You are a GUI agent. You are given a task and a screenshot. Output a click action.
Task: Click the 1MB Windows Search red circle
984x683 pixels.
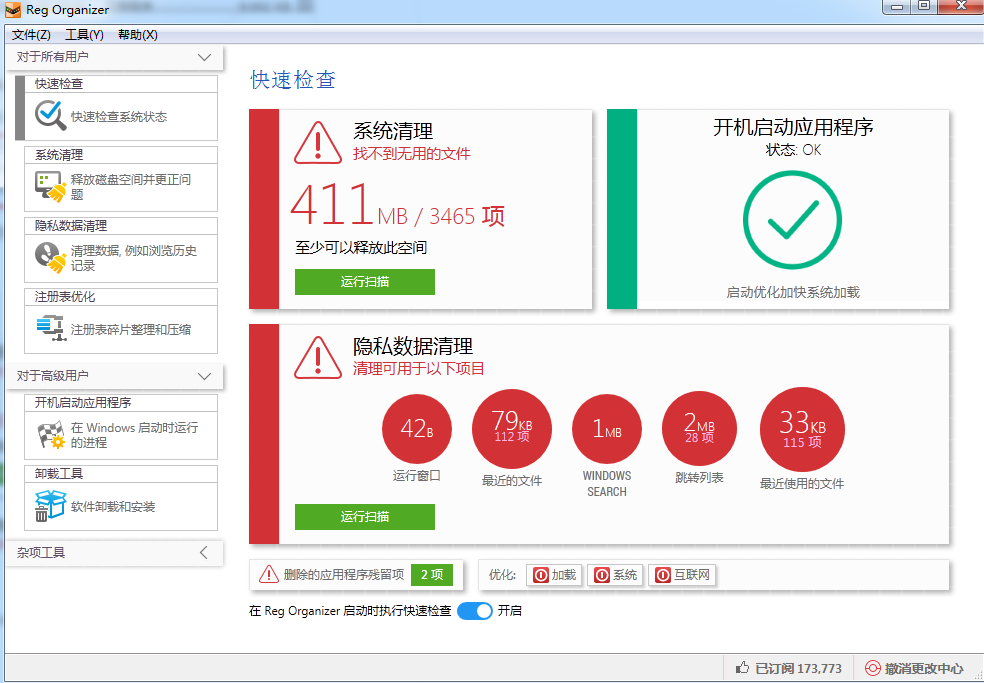point(607,429)
